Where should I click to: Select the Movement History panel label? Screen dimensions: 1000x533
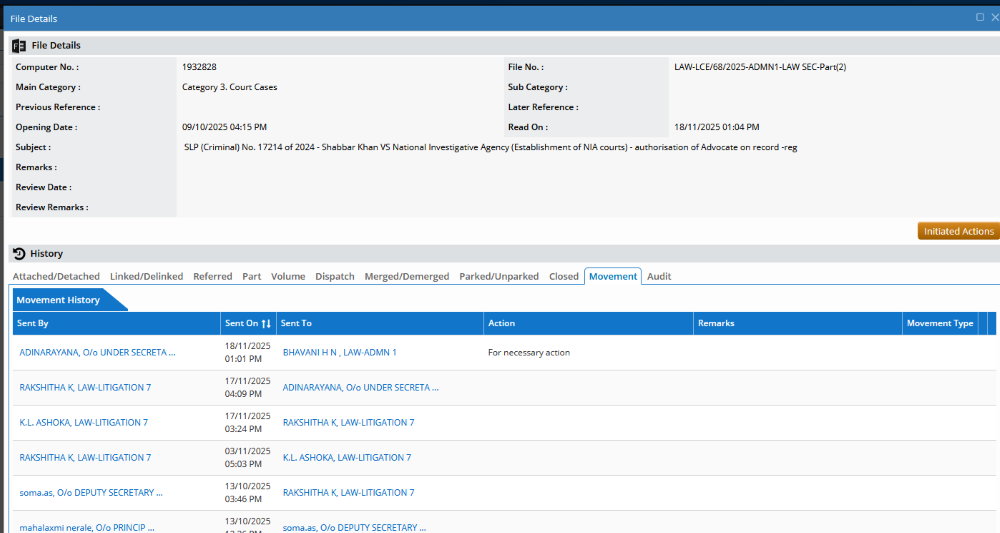click(58, 300)
